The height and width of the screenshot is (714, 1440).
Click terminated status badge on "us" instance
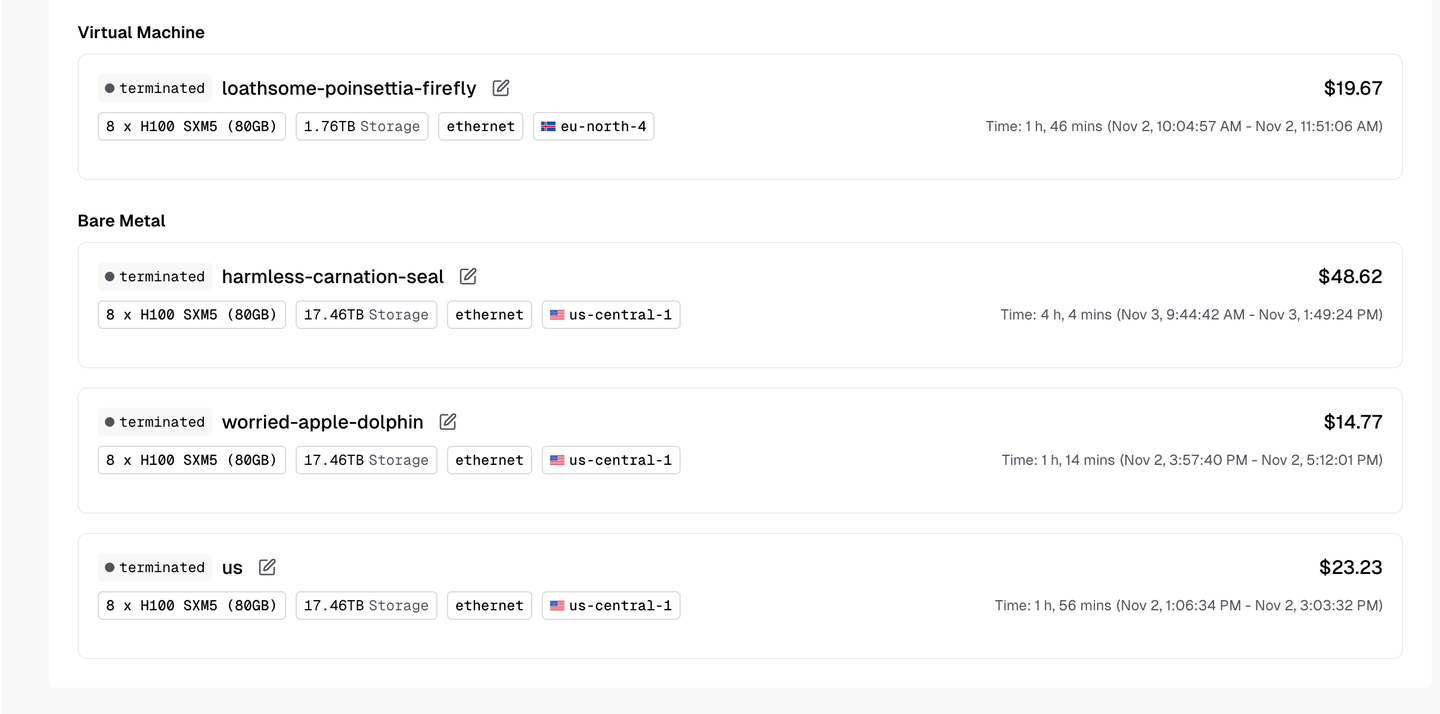click(x=155, y=567)
